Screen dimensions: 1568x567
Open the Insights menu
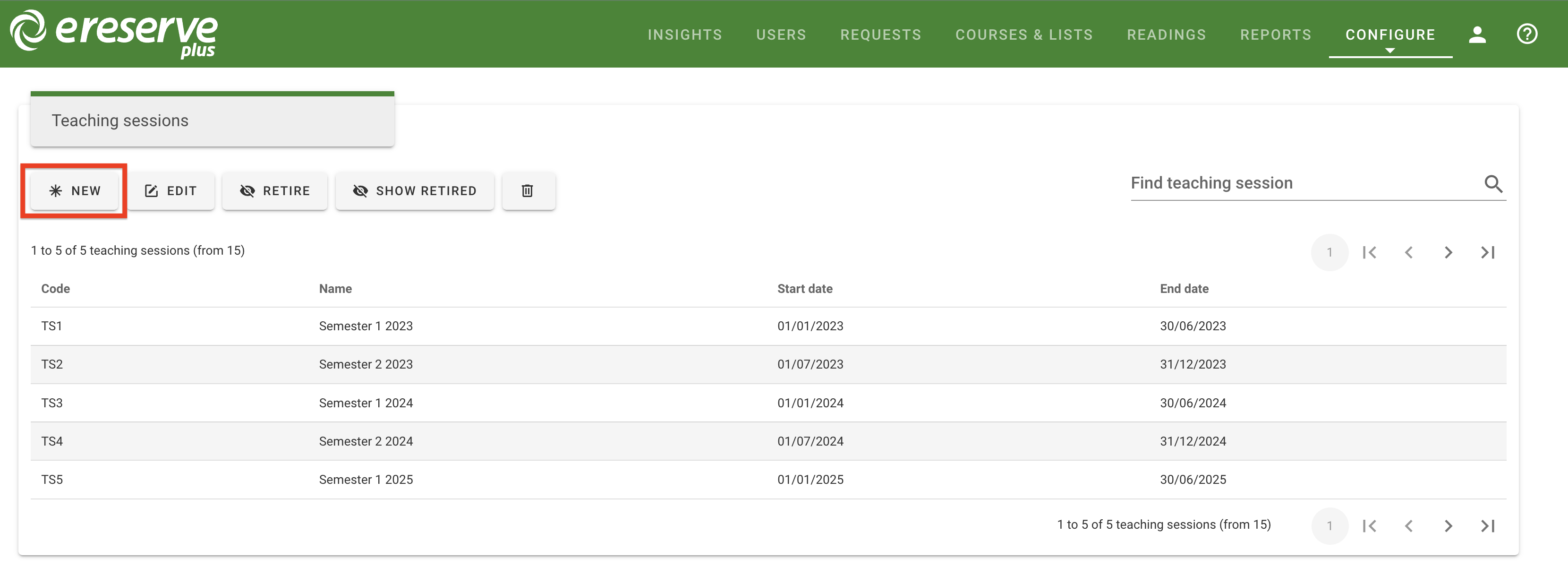(x=684, y=34)
